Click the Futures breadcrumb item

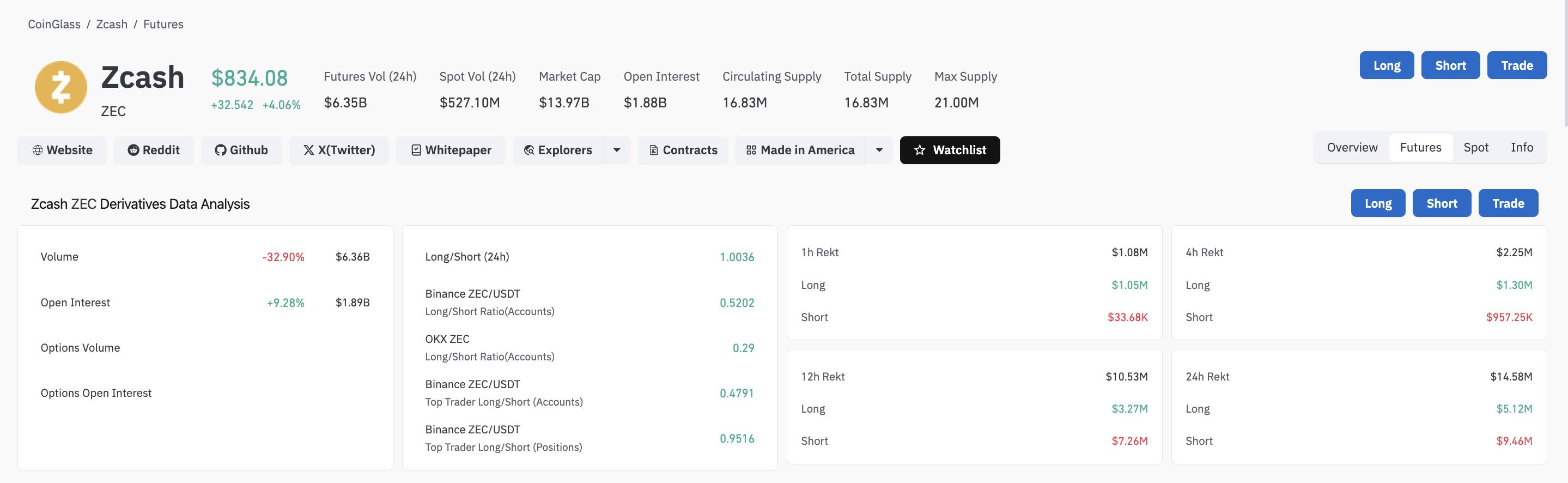pyautogui.click(x=163, y=25)
